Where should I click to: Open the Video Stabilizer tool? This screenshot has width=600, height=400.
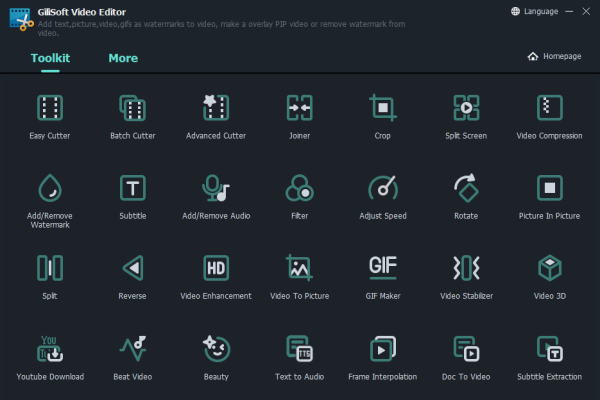pos(466,268)
